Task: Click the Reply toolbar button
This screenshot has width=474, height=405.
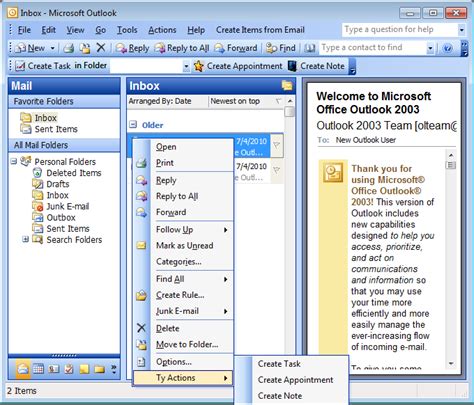Action: [x=132, y=48]
